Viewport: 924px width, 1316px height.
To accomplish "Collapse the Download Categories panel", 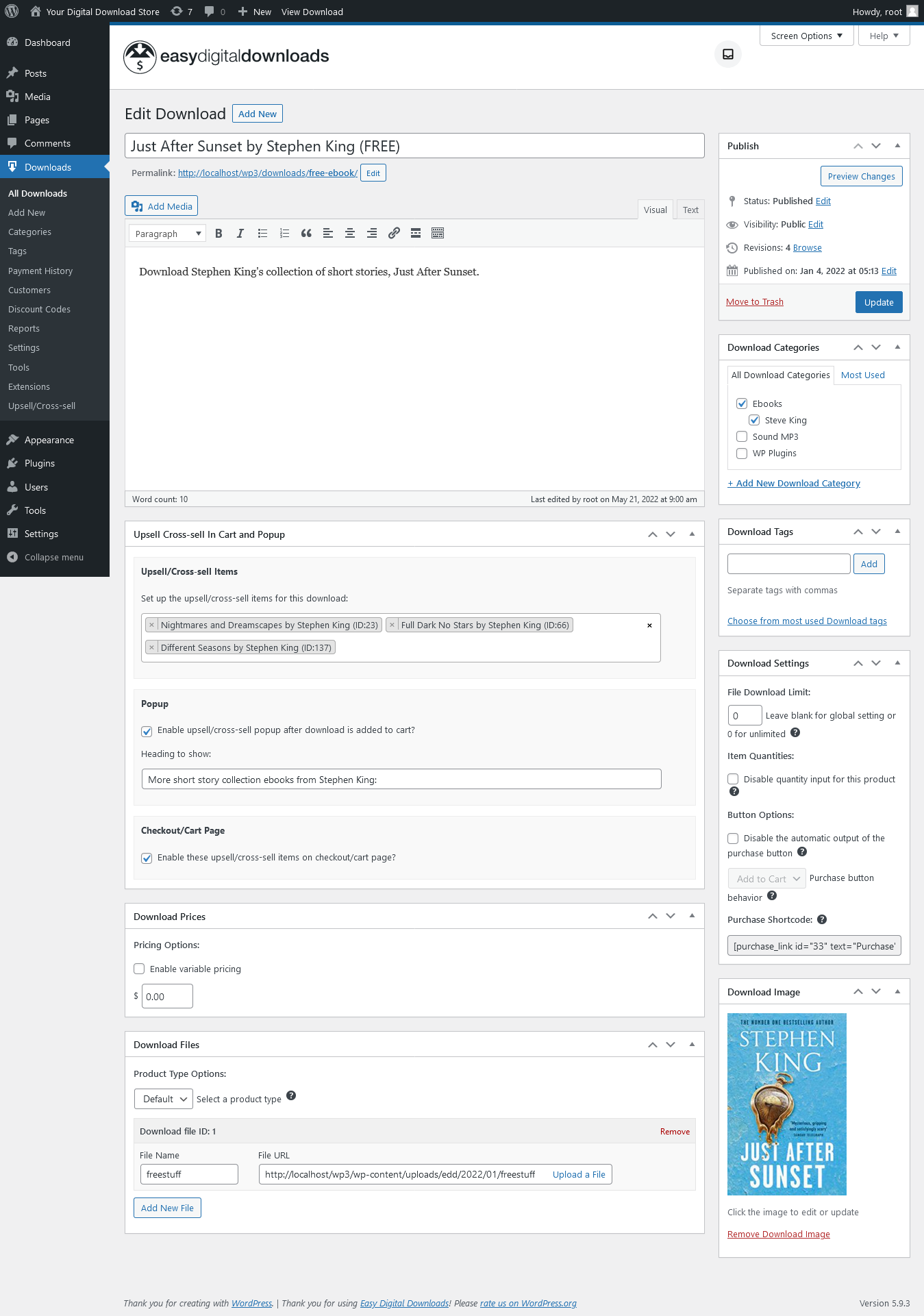I will tap(897, 347).
